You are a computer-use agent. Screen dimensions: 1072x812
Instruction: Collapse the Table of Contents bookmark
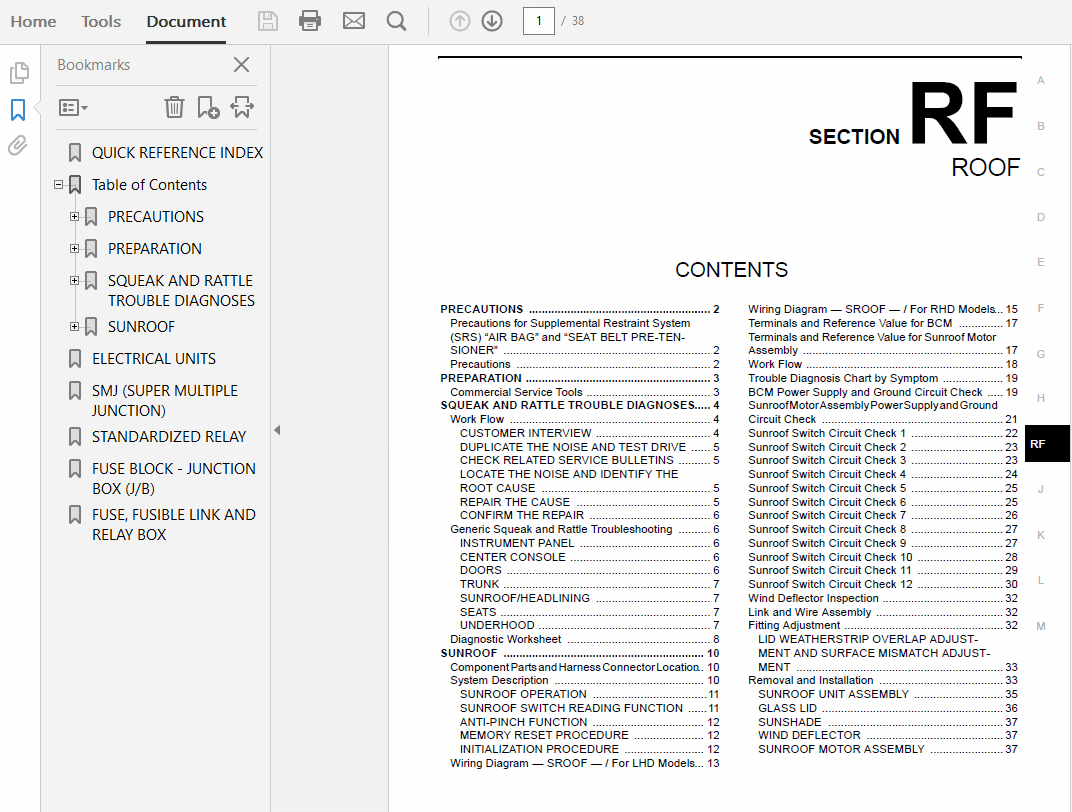click(58, 184)
